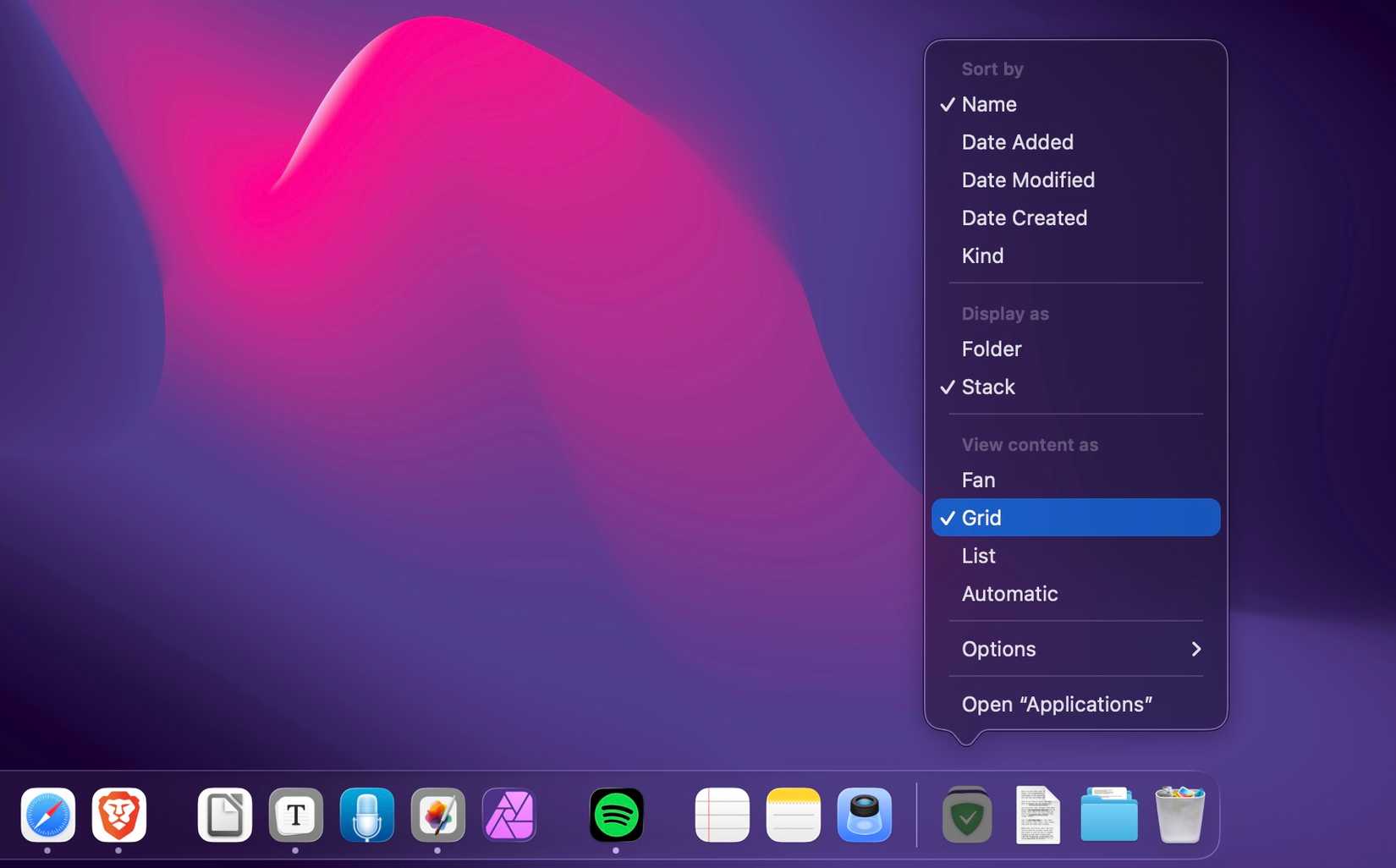
Task: Select Stack under Display as
Action: point(988,387)
